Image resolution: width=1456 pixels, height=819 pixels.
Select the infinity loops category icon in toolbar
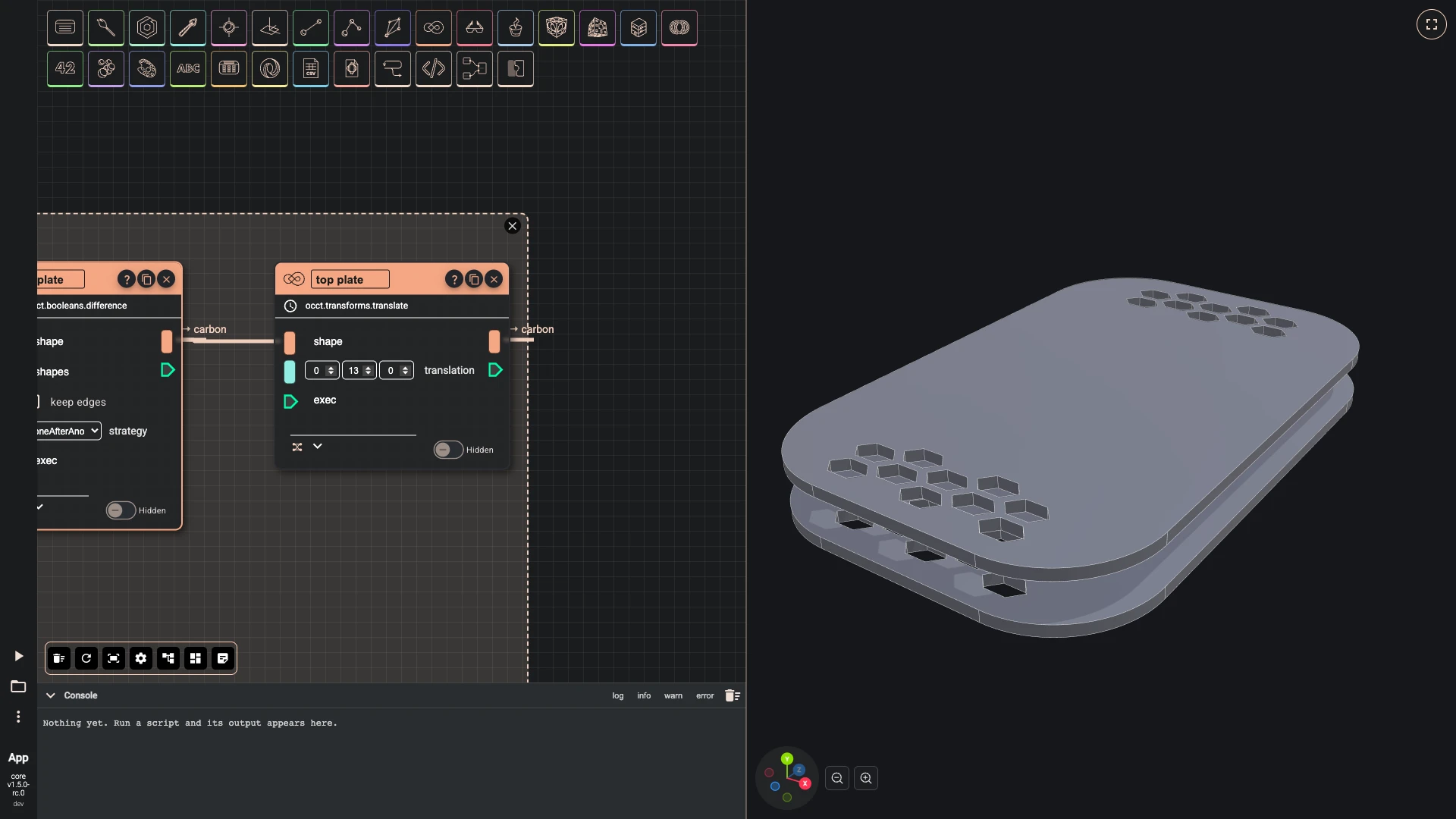[434, 27]
